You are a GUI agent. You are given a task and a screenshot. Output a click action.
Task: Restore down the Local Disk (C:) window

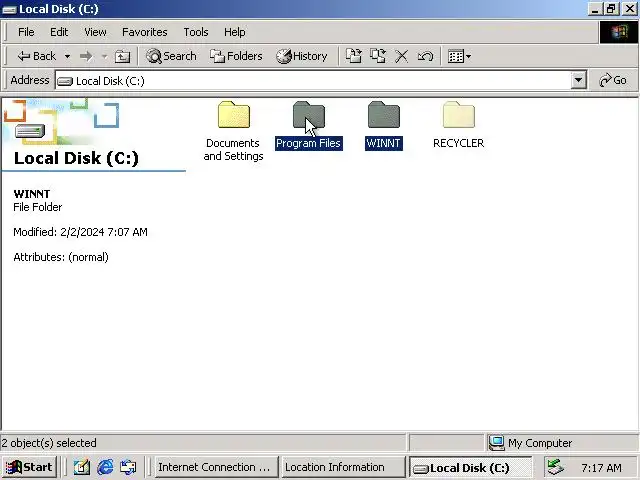point(611,9)
